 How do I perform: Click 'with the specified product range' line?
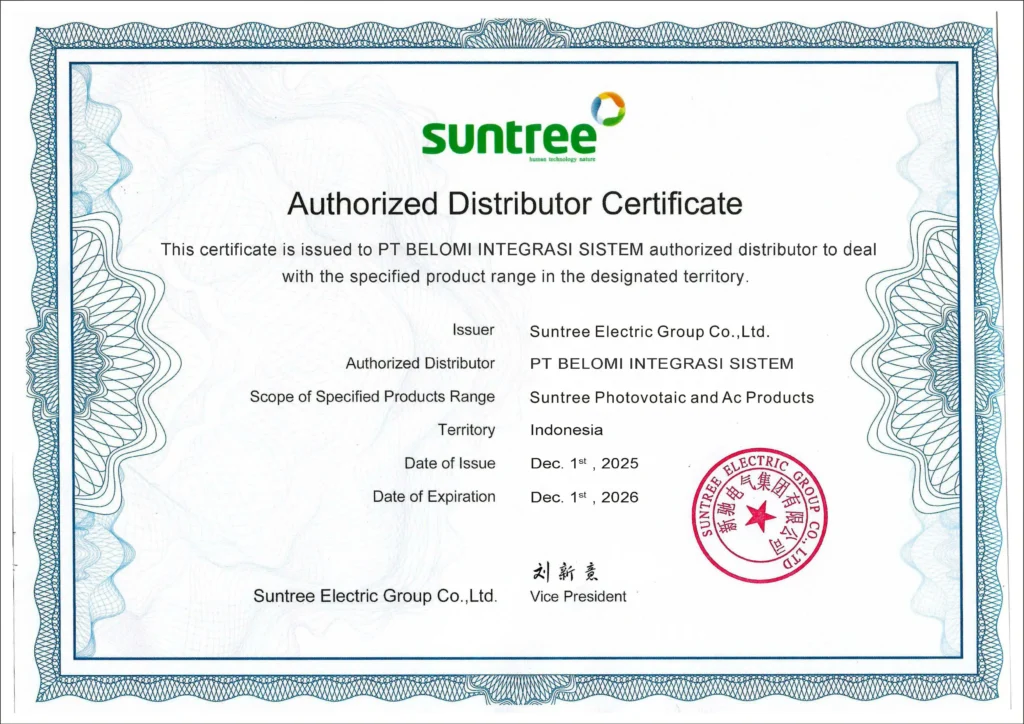(516, 277)
